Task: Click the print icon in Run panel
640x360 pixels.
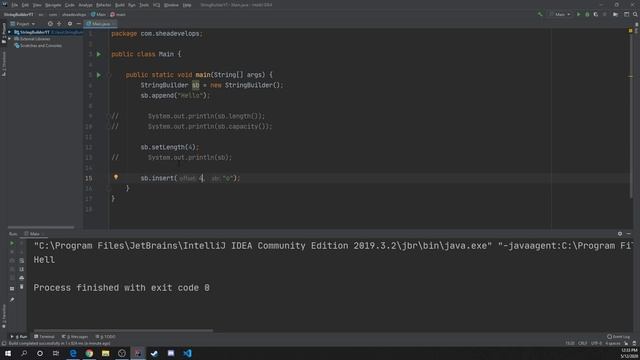Action: click(x=22, y=278)
